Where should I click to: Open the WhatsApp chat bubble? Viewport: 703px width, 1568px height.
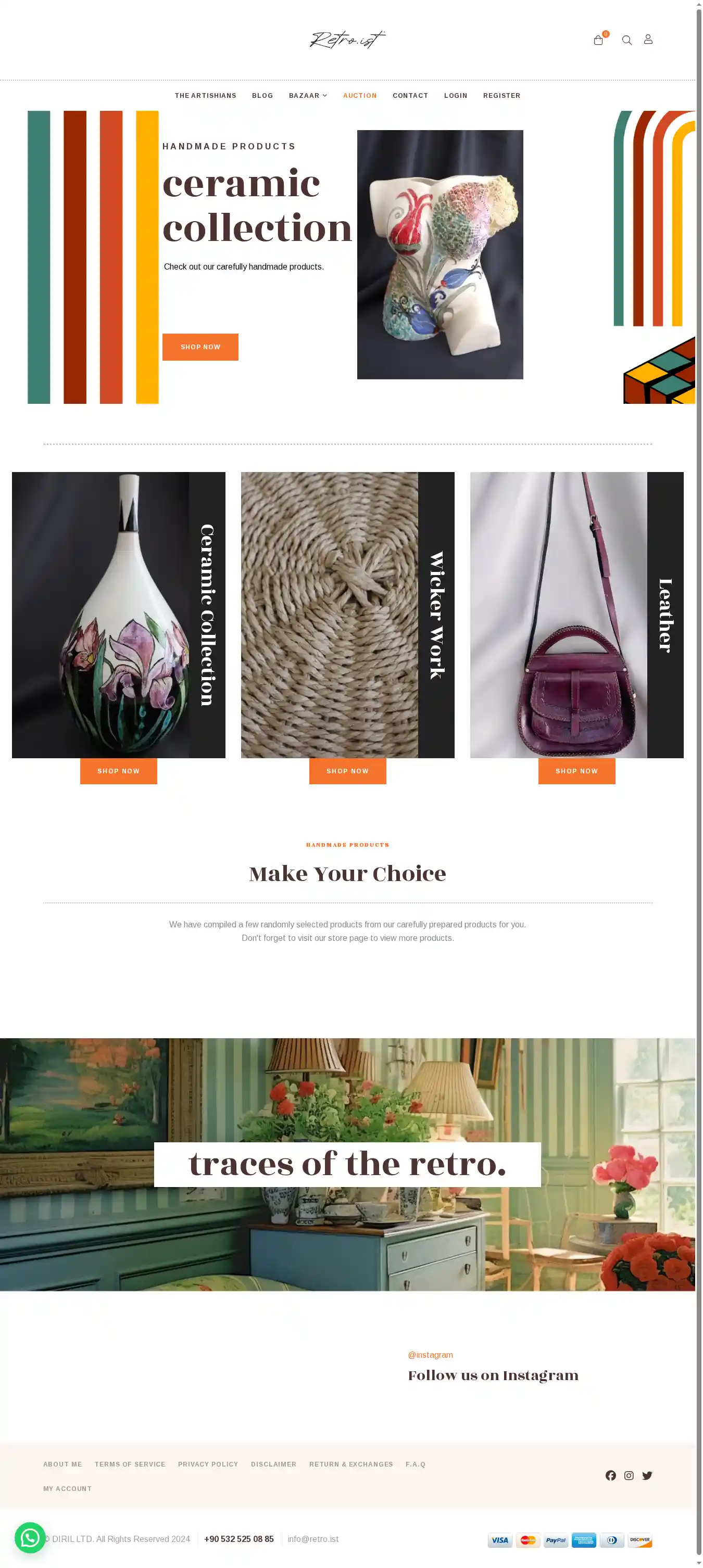pos(30,1538)
